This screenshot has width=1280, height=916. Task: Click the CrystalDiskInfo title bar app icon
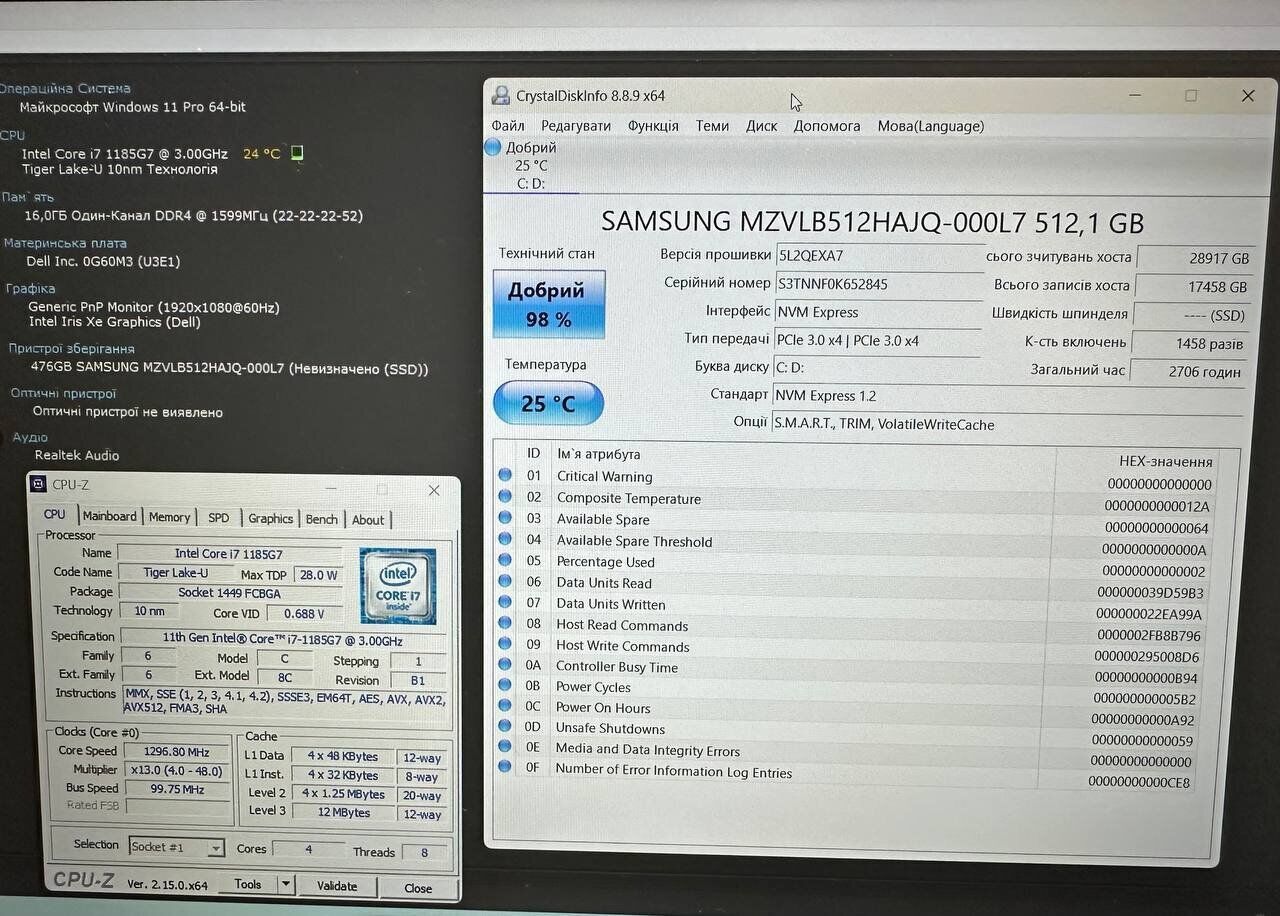pos(501,96)
